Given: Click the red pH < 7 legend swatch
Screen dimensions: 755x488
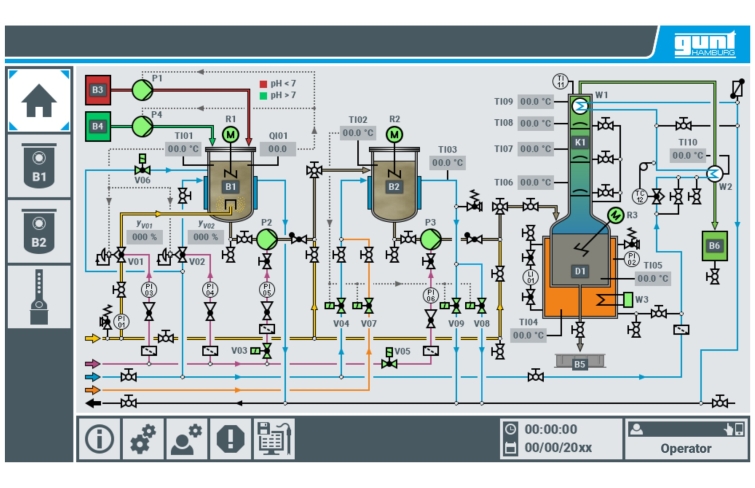Looking at the screenshot, I should pyautogui.click(x=263, y=84).
